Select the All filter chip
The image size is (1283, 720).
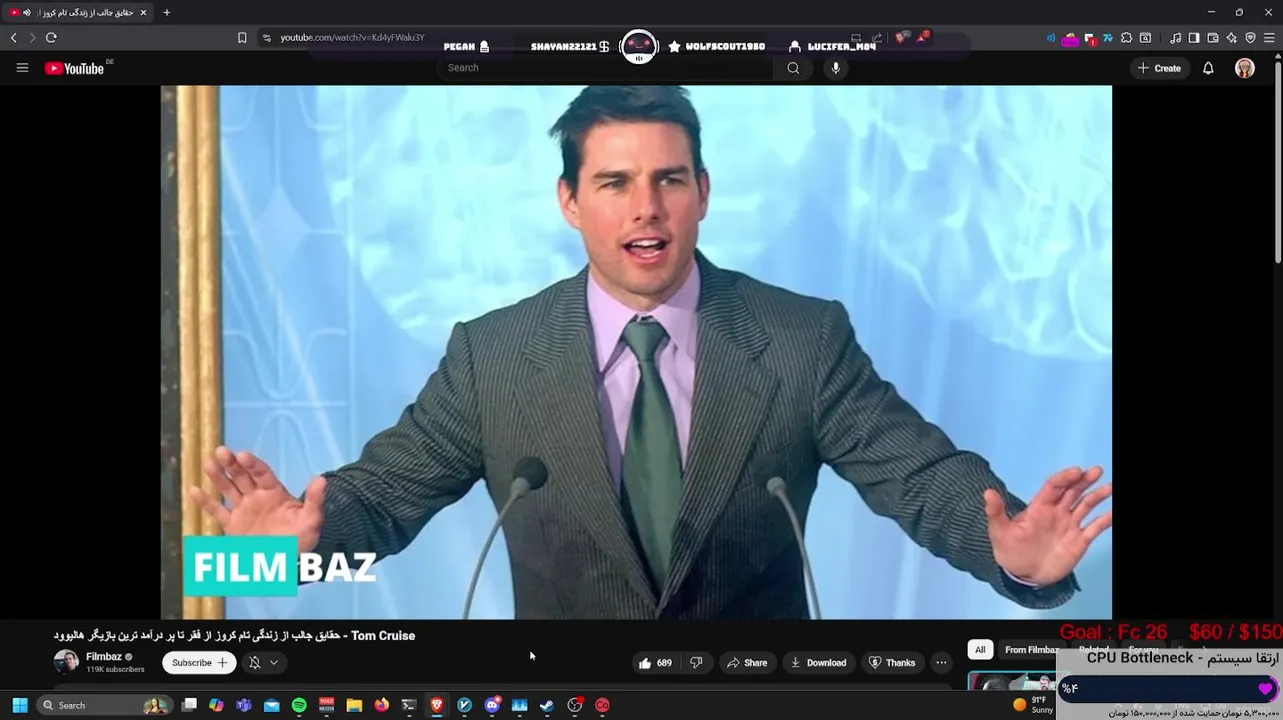(x=980, y=650)
